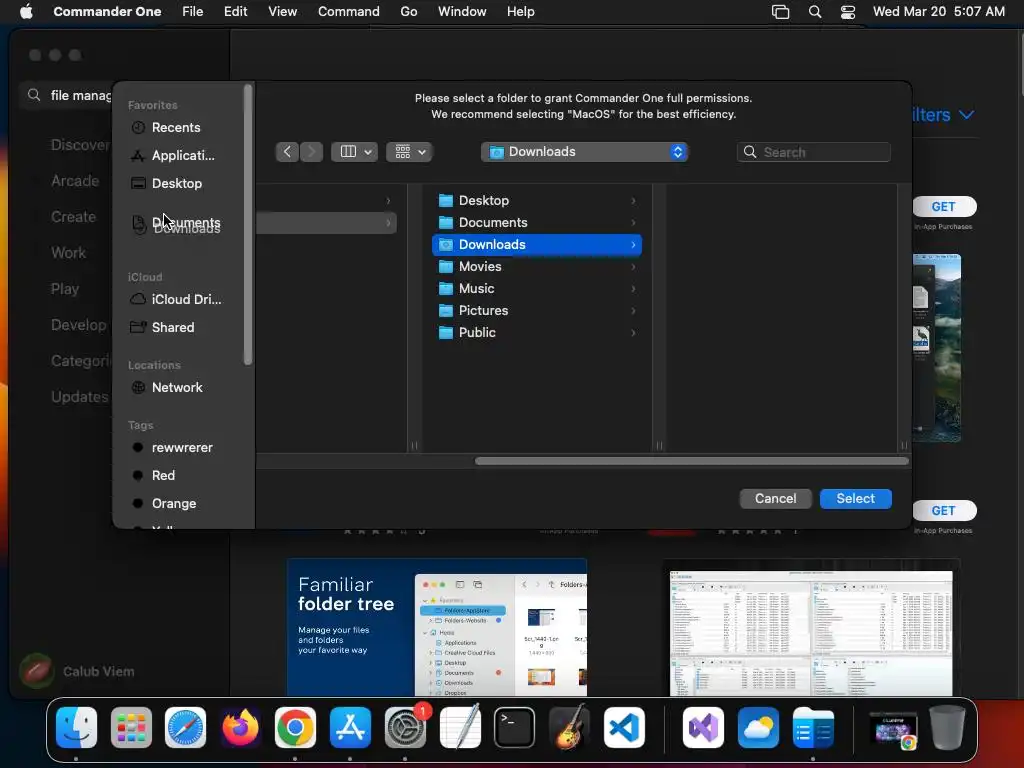Launch Terminal from the Dock
Viewport: 1024px width, 768px height.
[x=514, y=727]
